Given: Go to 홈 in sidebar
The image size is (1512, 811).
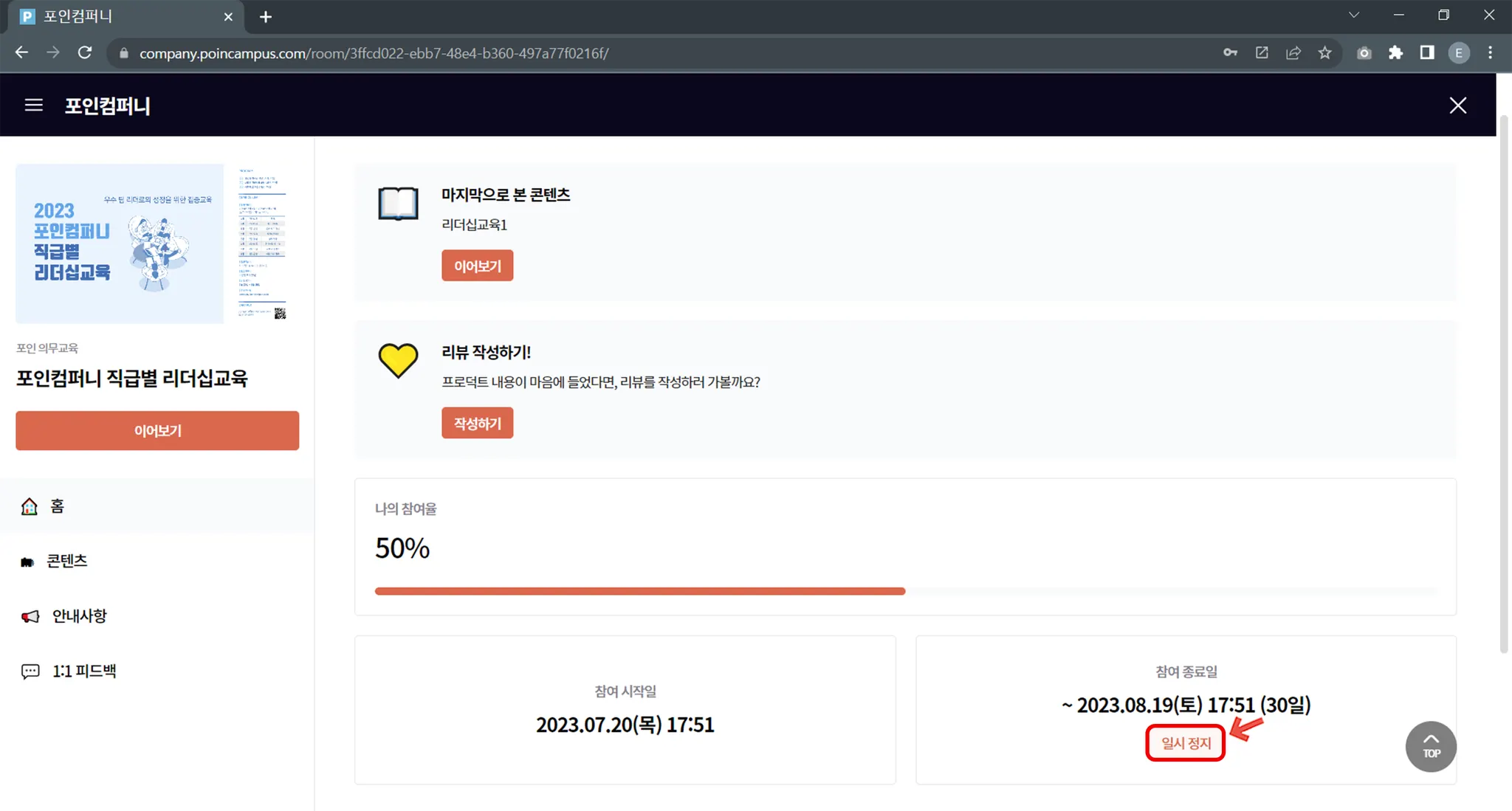Looking at the screenshot, I should (57, 506).
